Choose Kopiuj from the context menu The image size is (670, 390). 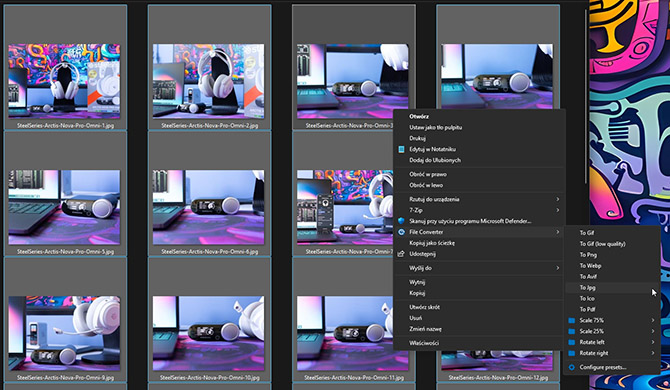pyautogui.click(x=479, y=293)
